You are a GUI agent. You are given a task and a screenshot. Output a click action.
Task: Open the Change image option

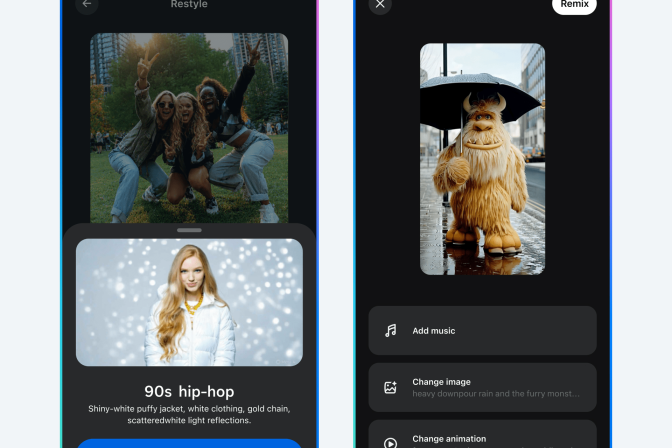(x=482, y=387)
